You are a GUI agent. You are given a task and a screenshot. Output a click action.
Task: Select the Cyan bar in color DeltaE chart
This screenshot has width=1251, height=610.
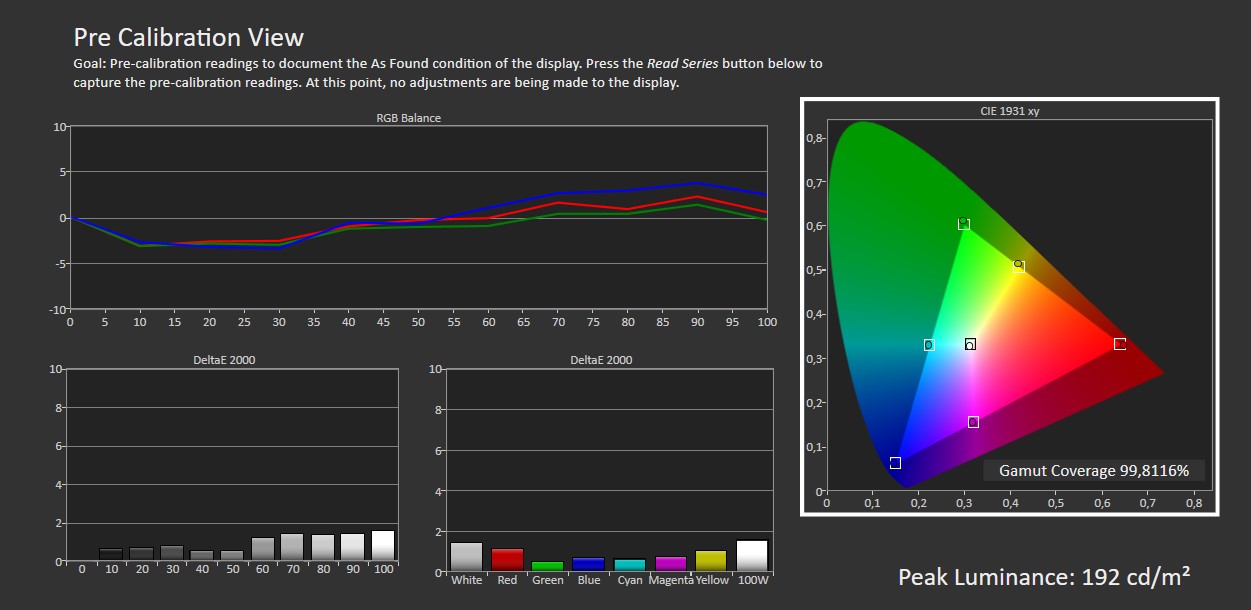tap(630, 565)
